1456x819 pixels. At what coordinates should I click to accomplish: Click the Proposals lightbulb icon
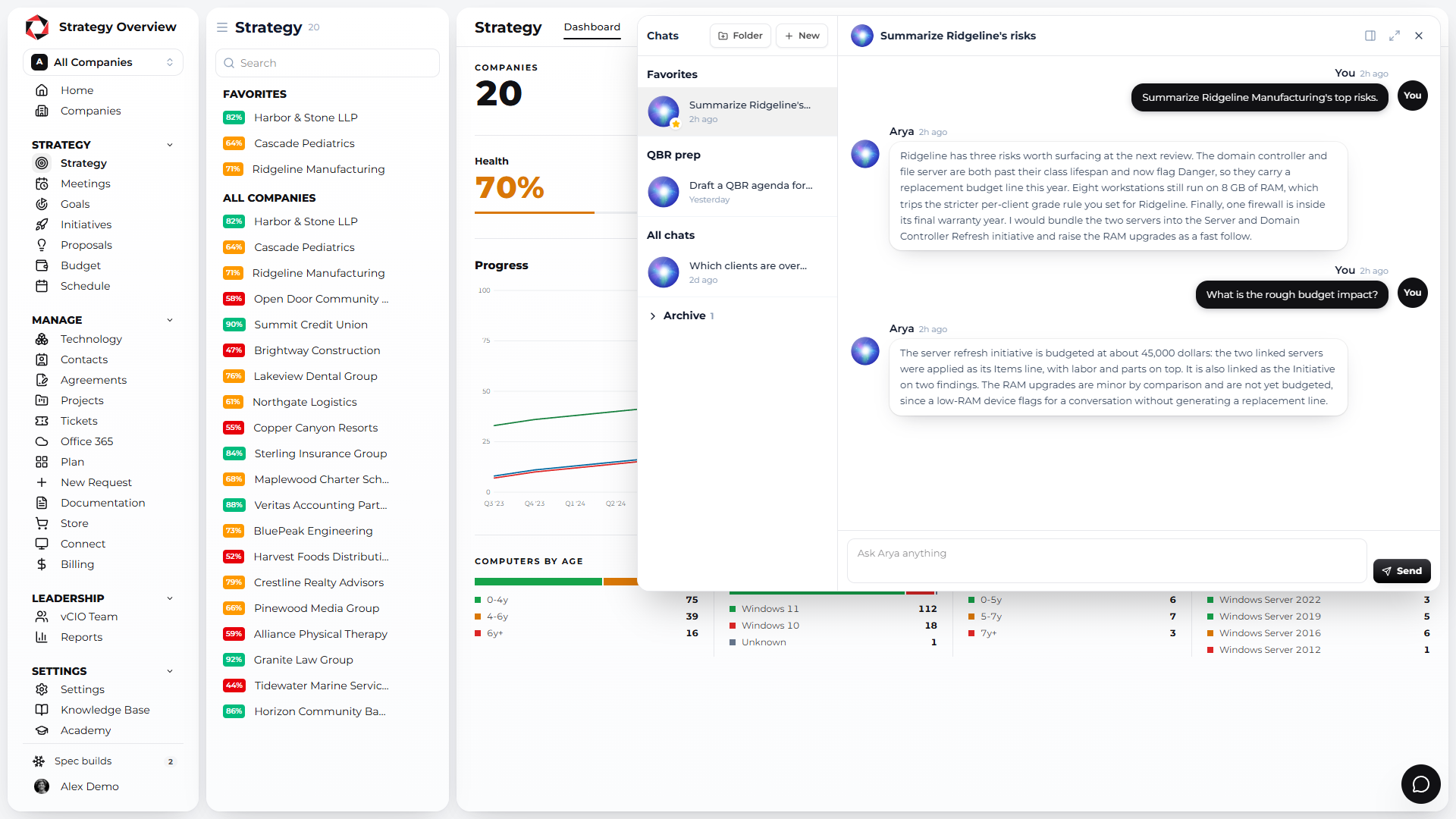click(x=42, y=245)
